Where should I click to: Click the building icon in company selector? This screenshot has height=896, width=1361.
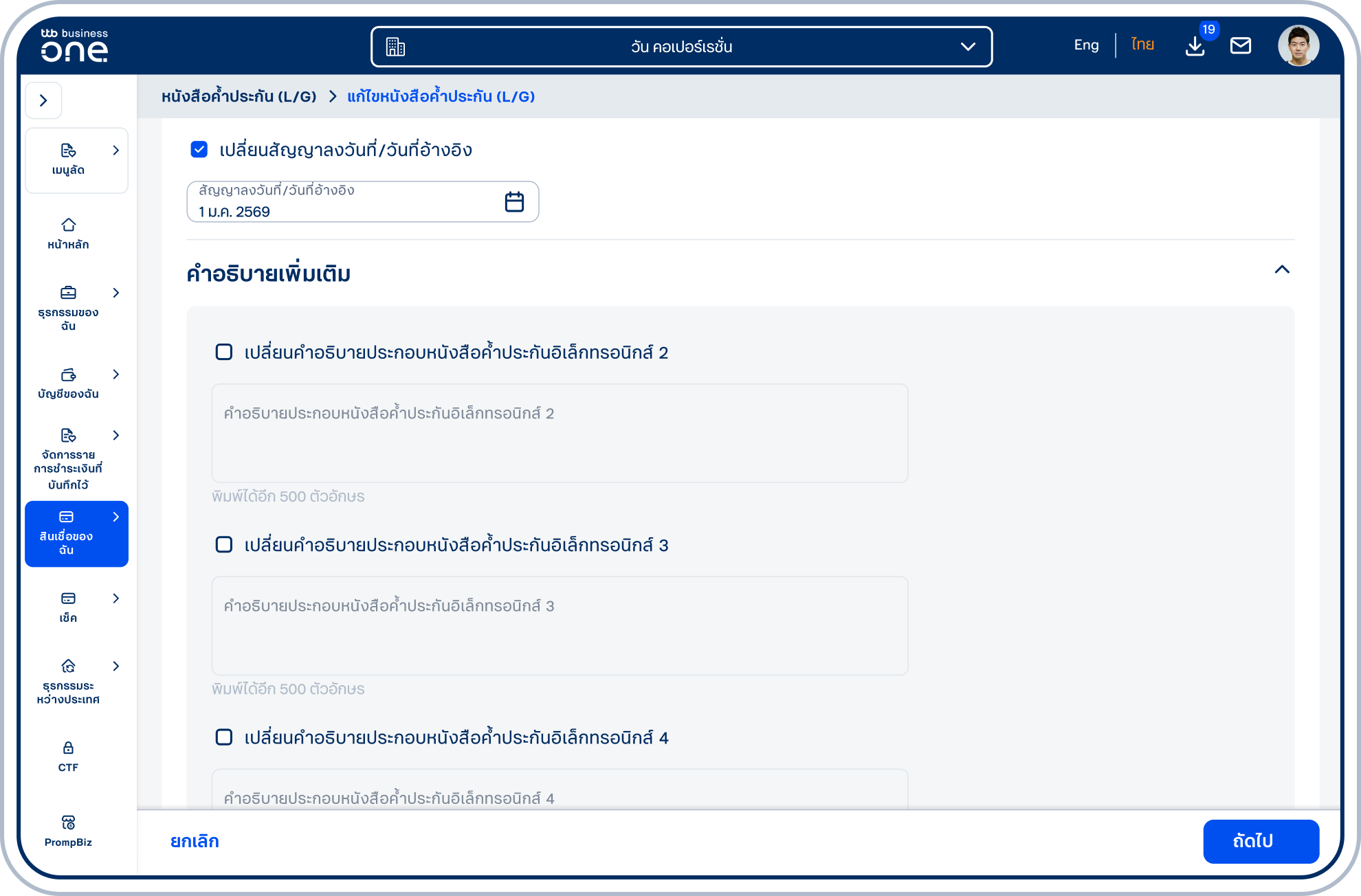point(396,47)
